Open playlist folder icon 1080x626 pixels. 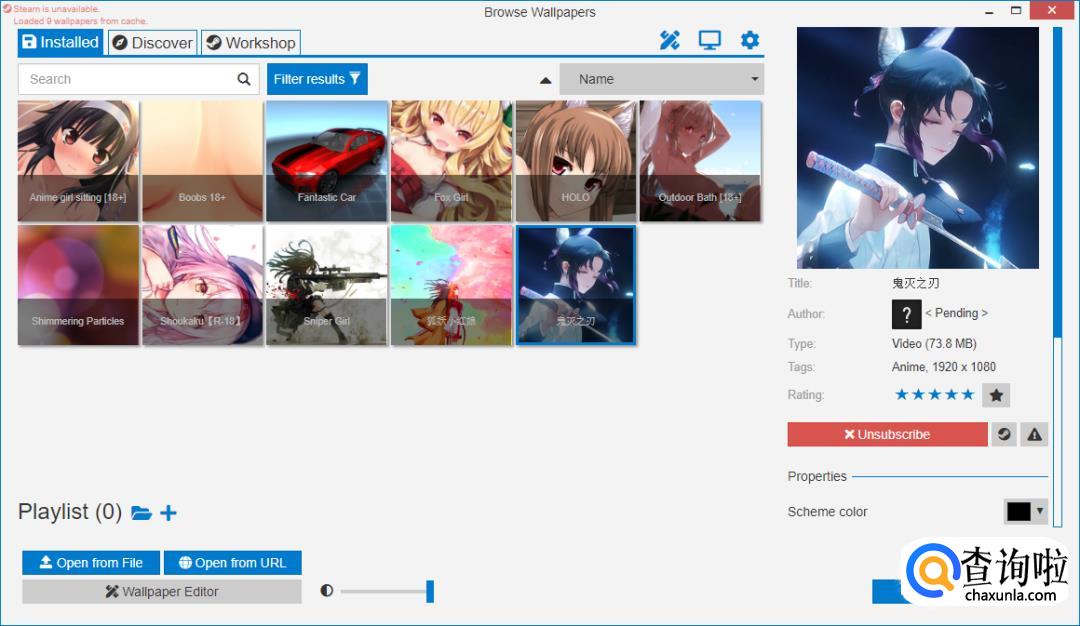(x=141, y=513)
